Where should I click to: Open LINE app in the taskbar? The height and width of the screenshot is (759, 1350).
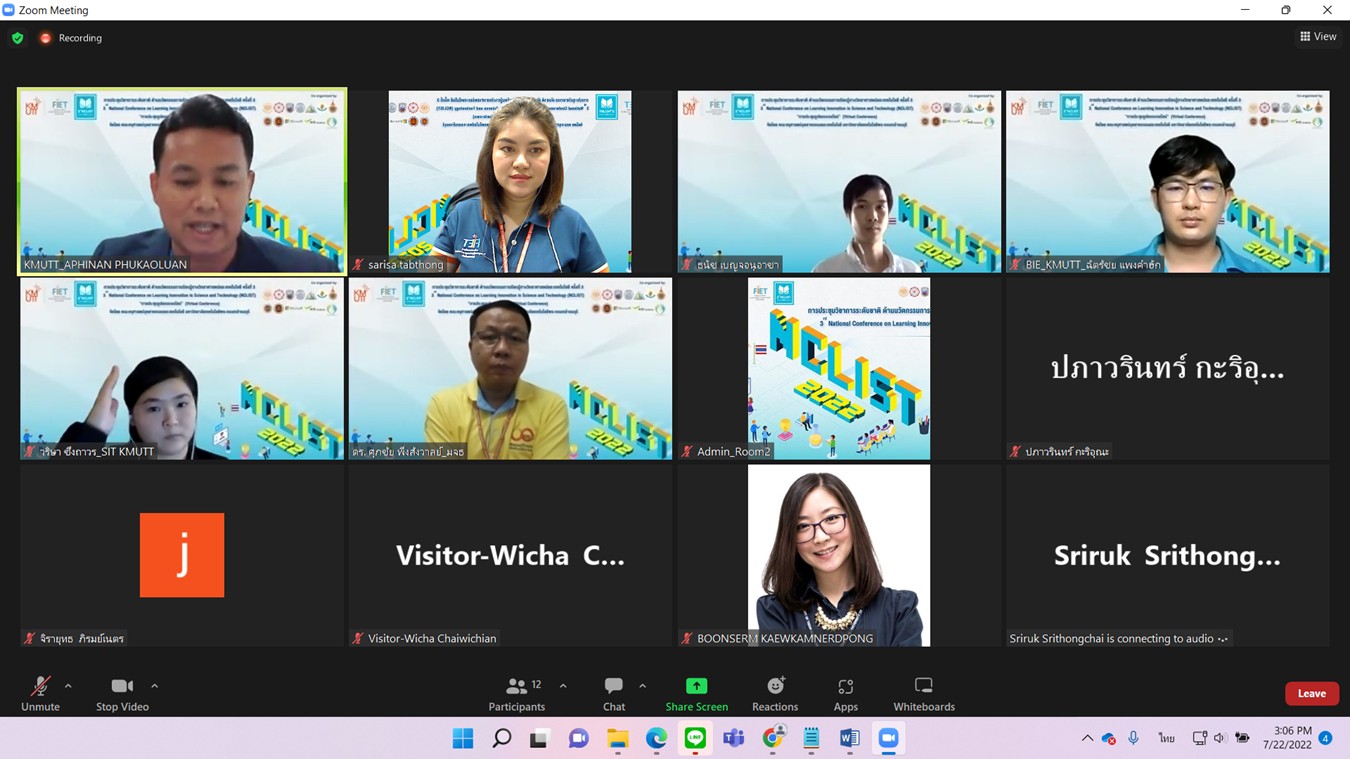tap(695, 738)
